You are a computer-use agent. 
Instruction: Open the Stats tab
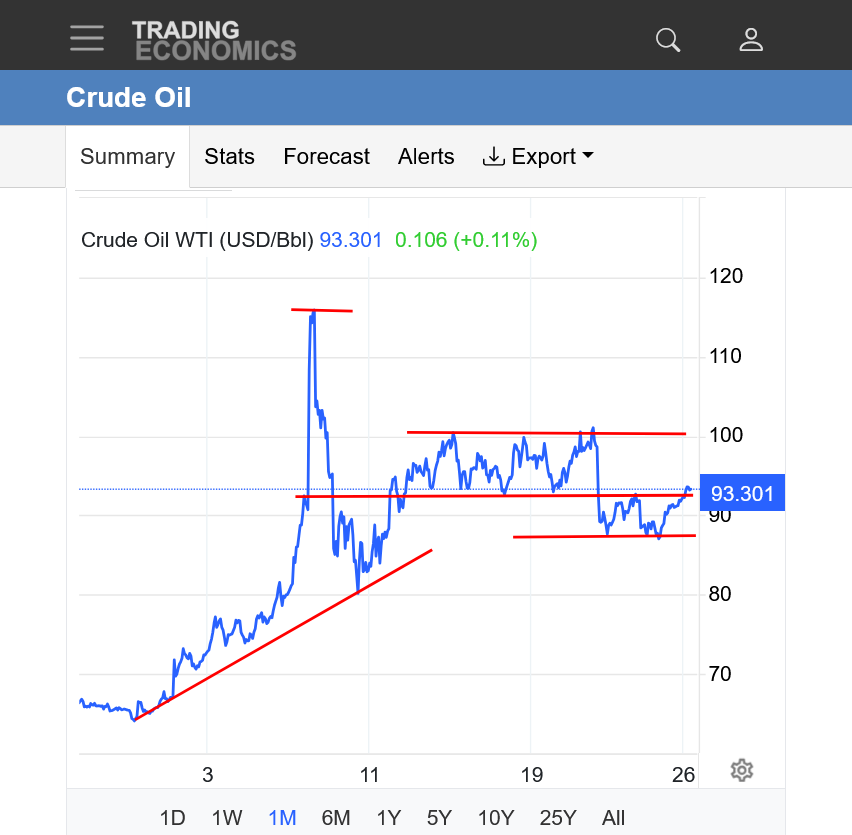(x=229, y=157)
